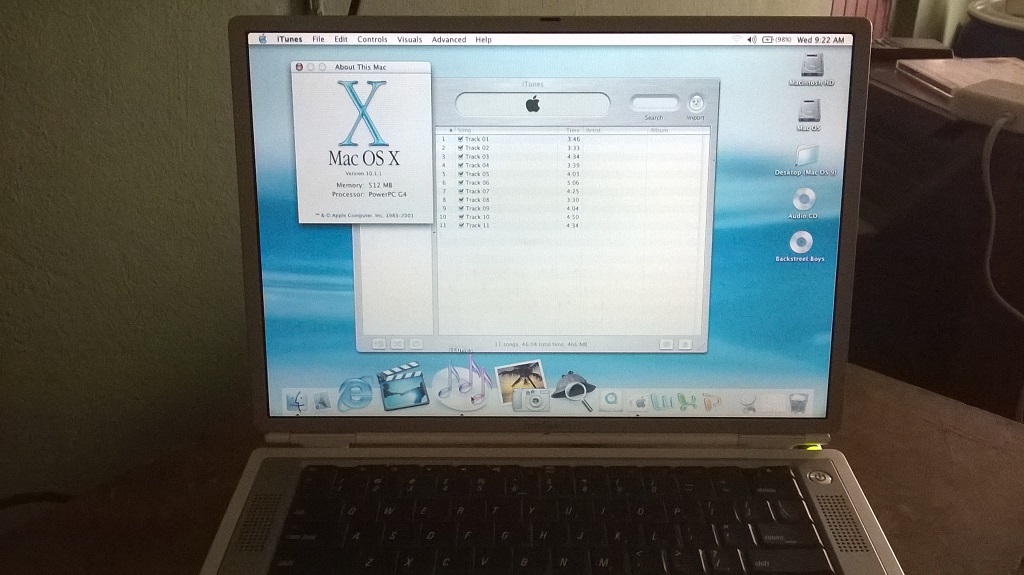The width and height of the screenshot is (1024, 575).
Task: Open the Advanced menu
Action: (x=449, y=39)
